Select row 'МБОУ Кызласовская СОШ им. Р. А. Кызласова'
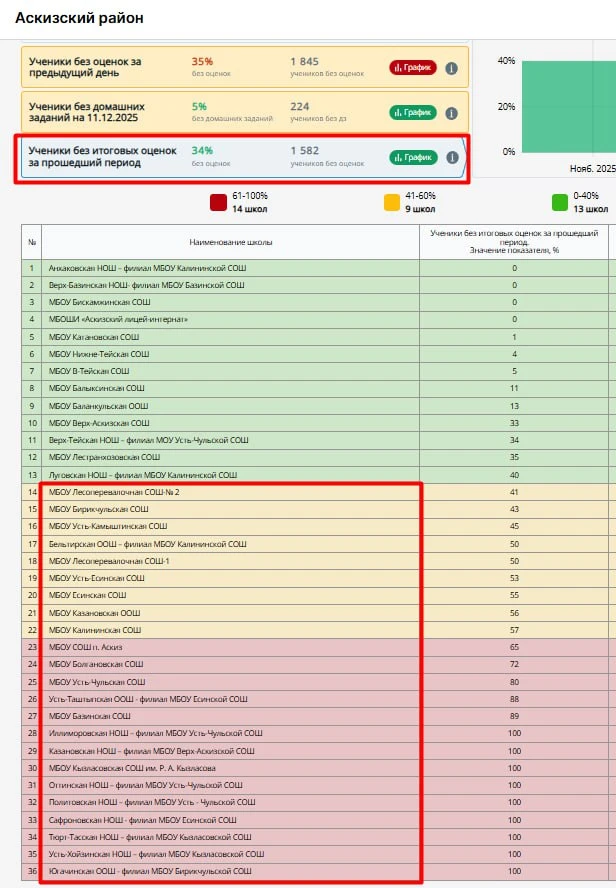 click(315, 769)
